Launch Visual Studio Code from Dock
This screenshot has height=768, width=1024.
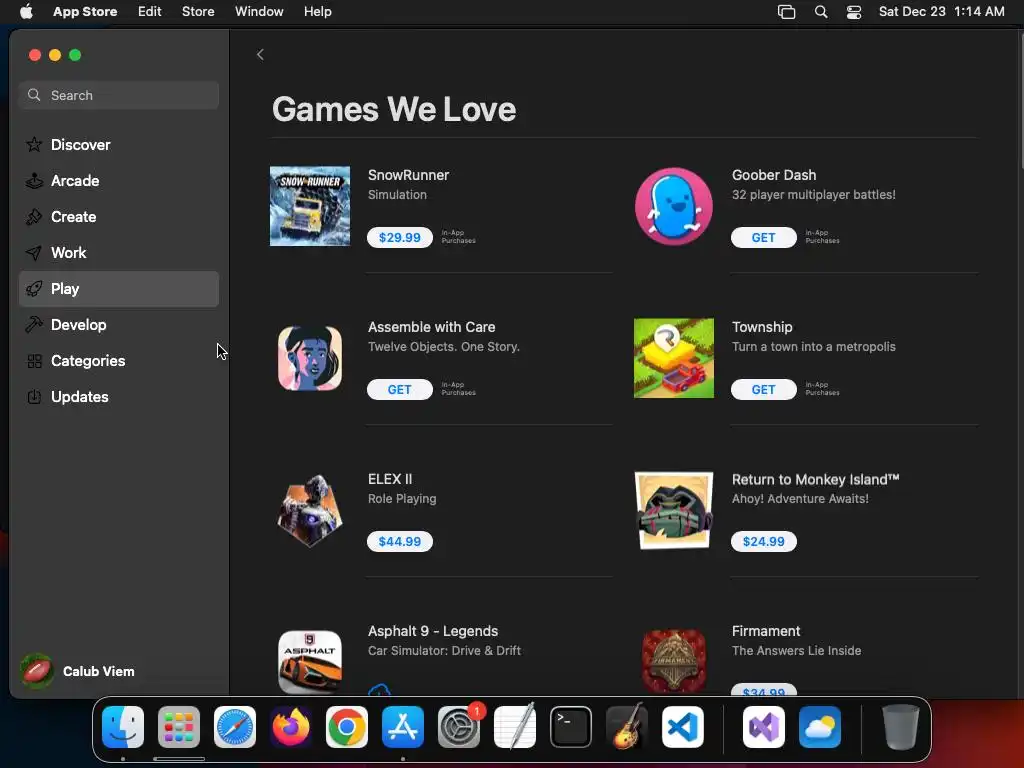(x=683, y=727)
